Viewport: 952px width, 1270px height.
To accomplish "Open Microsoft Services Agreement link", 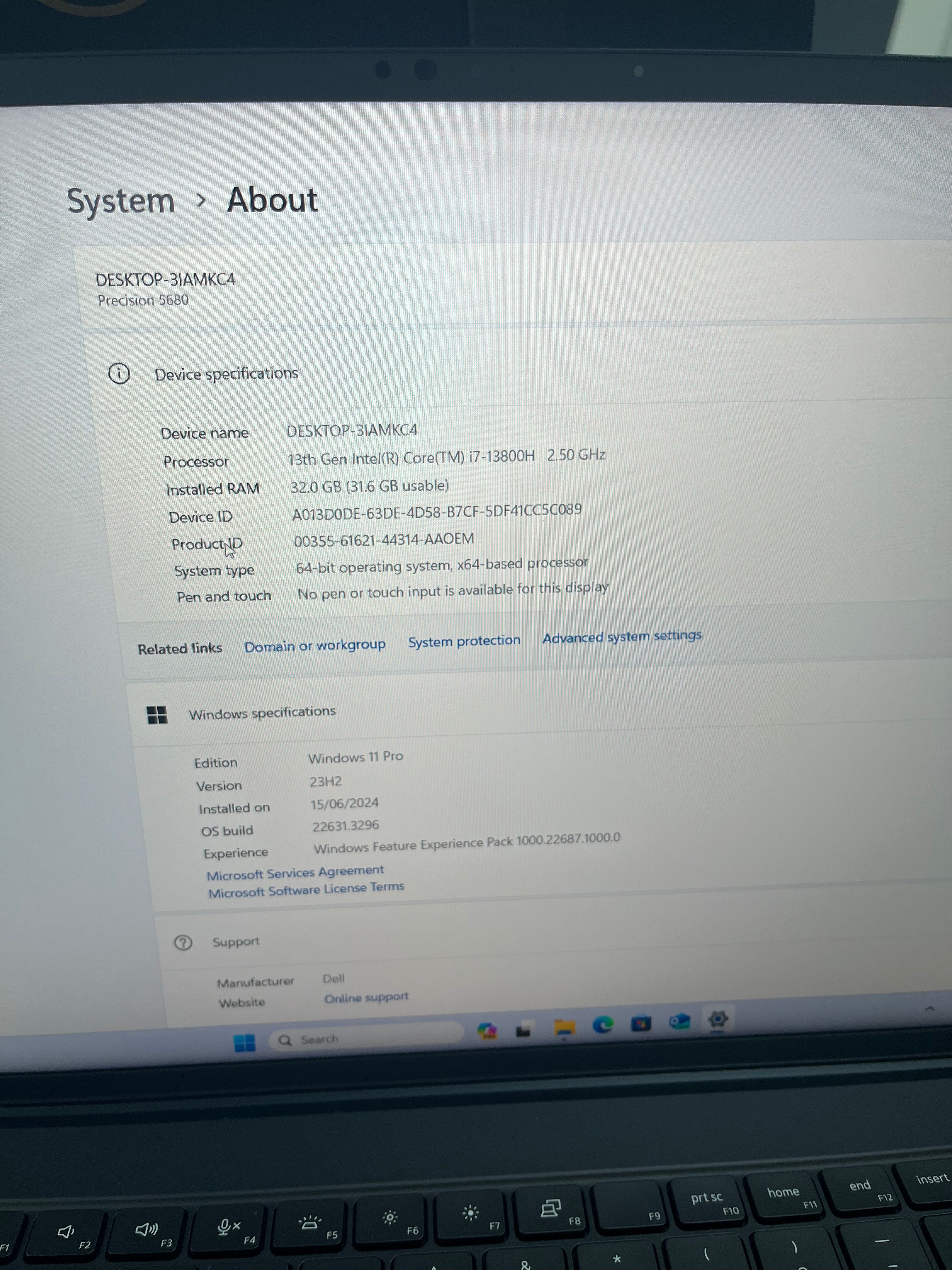I will click(295, 873).
